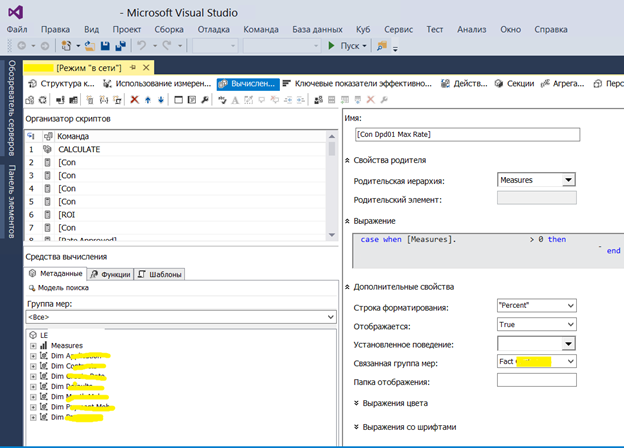This screenshot has width=624, height=448.
Task: Open the База данных menu
Action: pos(317,29)
